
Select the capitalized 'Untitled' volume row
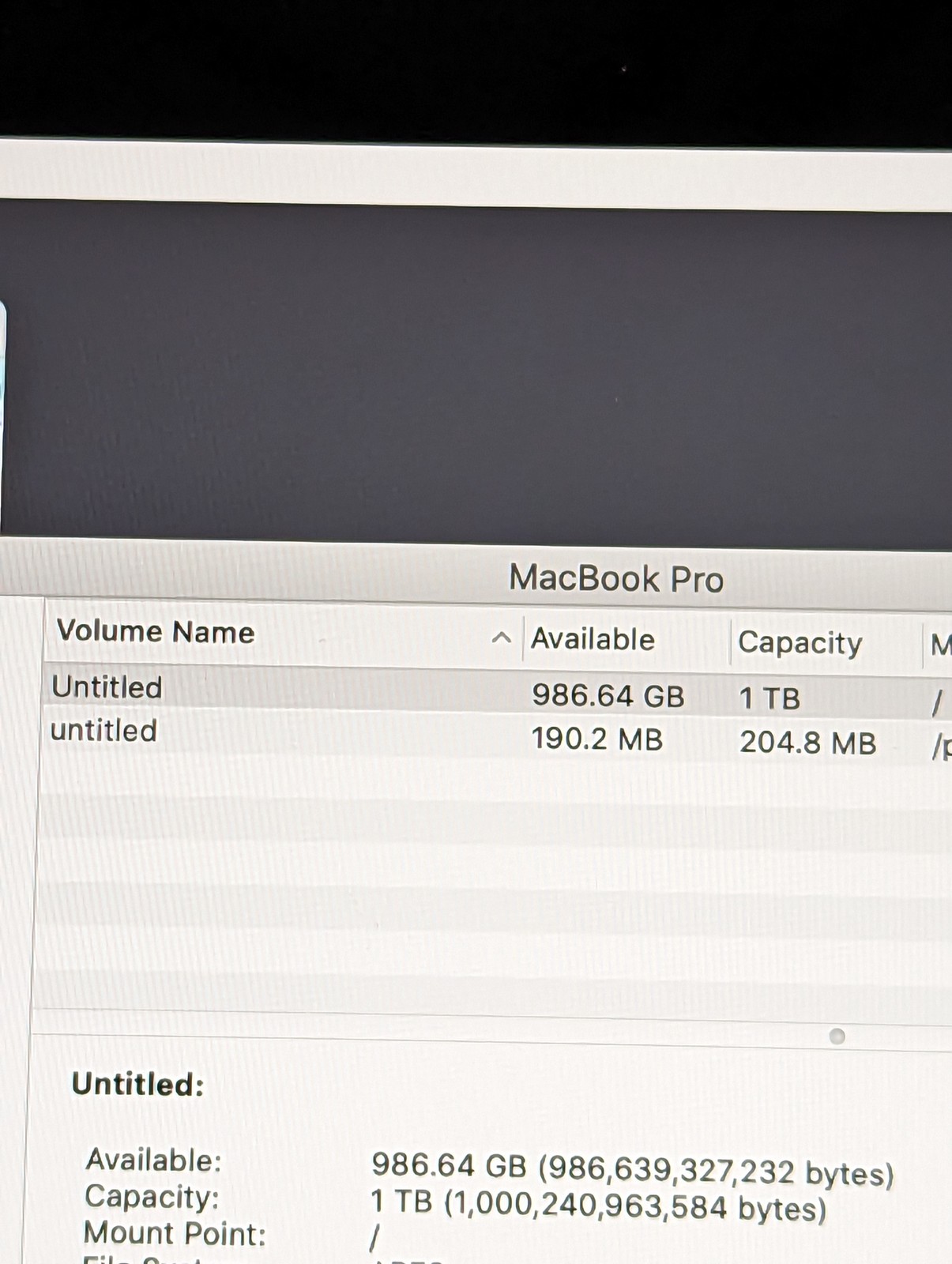click(498, 692)
